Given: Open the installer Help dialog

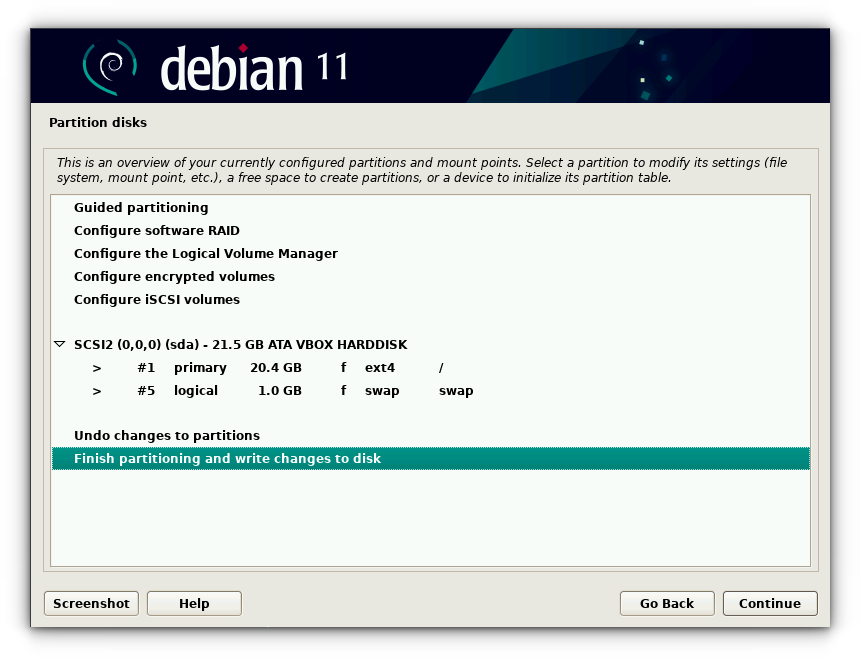Looking at the screenshot, I should 193,603.
